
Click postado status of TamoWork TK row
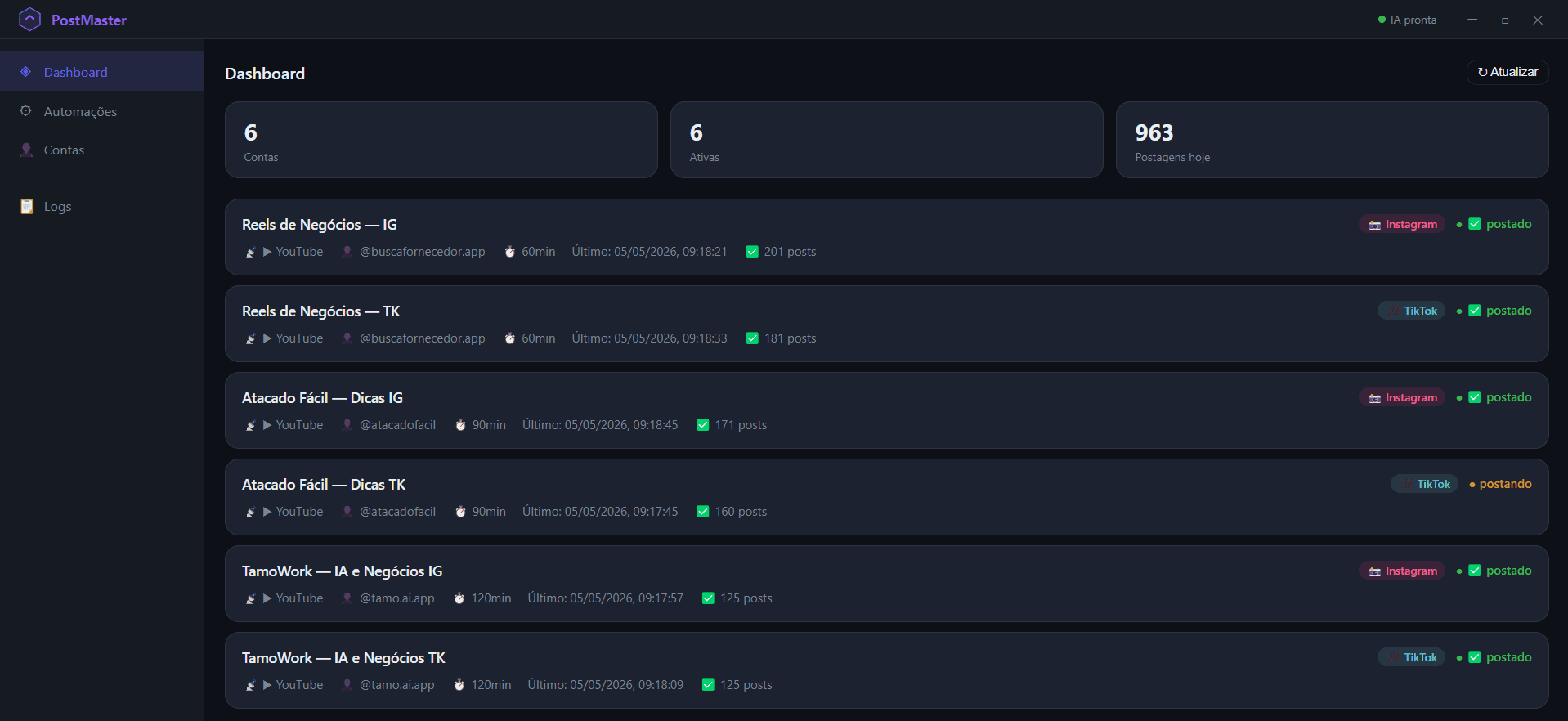point(1494,657)
